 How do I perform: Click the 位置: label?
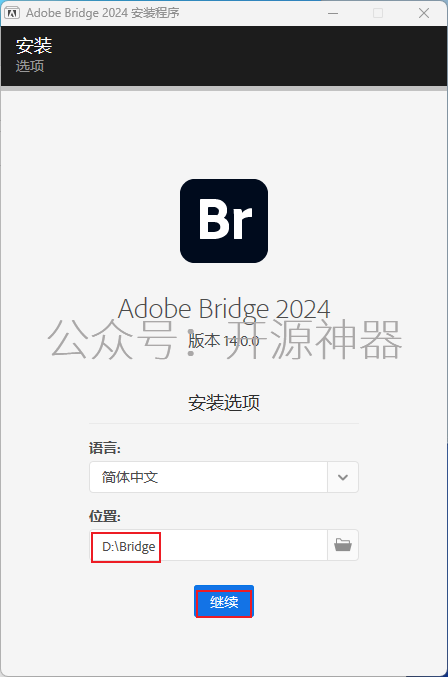pos(105,516)
